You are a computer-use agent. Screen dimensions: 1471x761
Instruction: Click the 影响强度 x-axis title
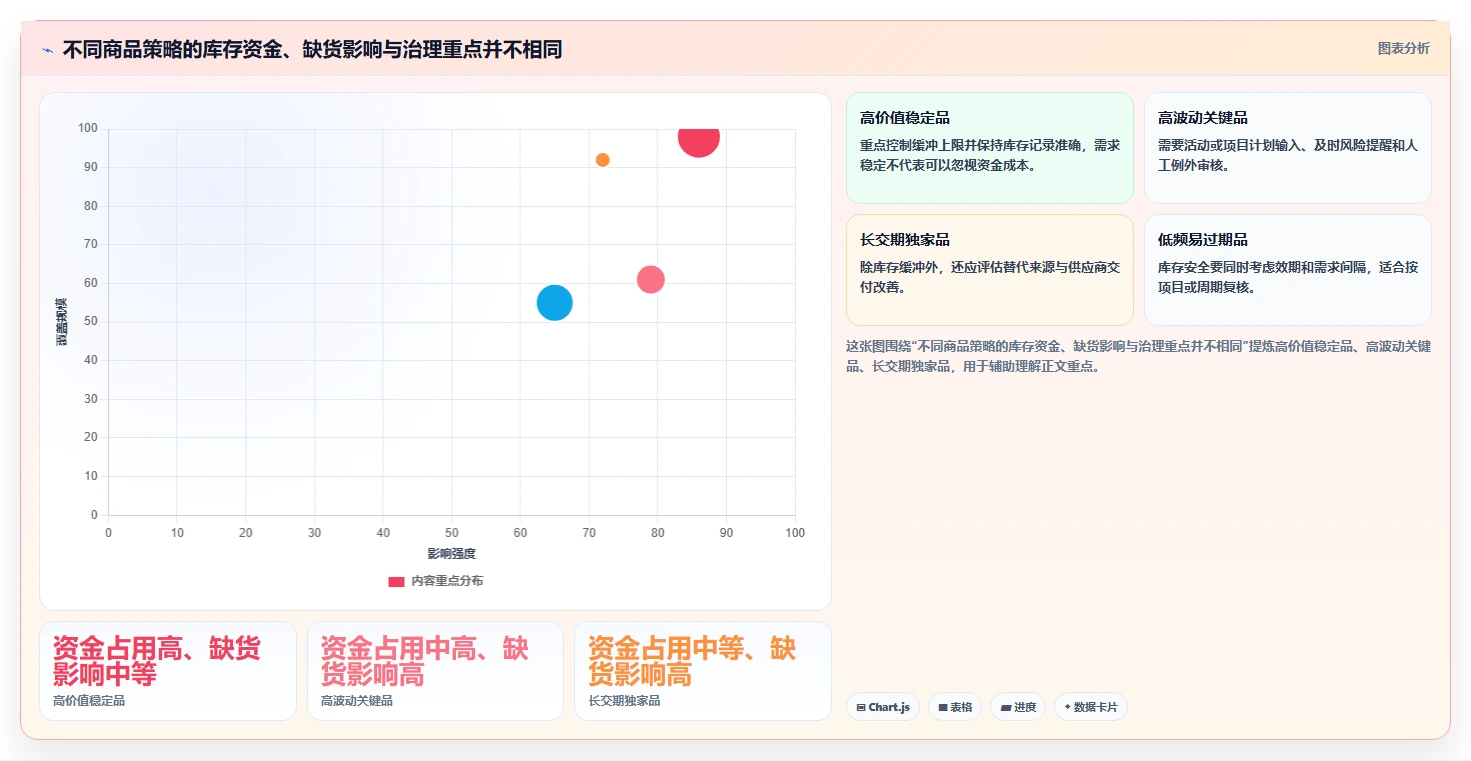[452, 553]
